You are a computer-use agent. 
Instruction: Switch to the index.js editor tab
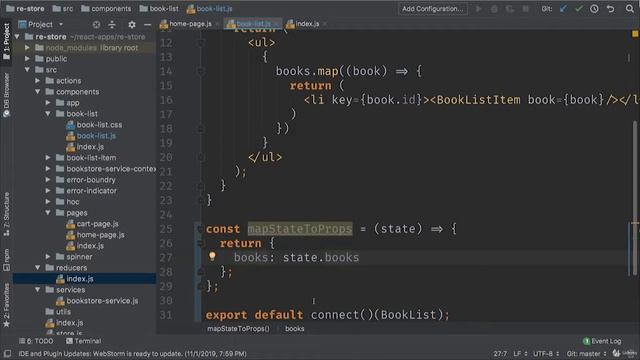pos(307,24)
